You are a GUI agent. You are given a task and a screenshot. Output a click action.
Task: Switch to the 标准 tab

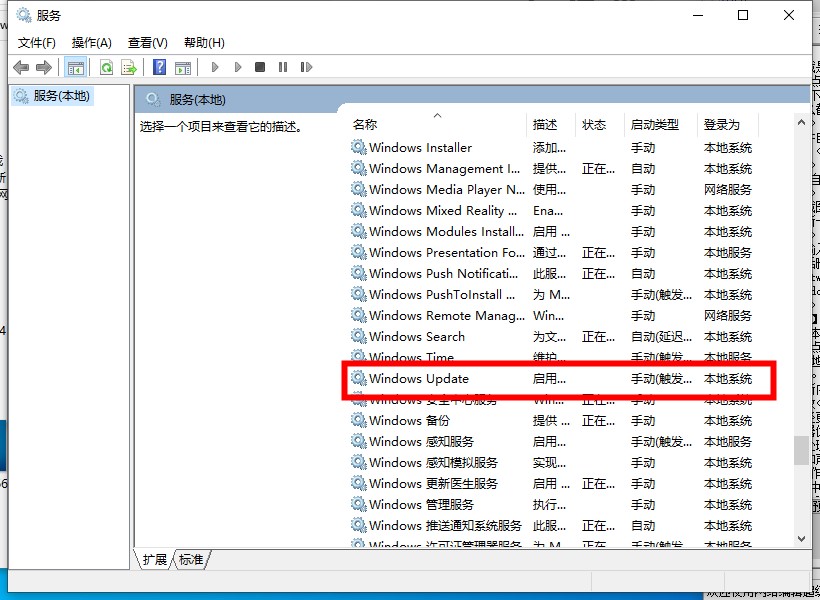point(191,559)
